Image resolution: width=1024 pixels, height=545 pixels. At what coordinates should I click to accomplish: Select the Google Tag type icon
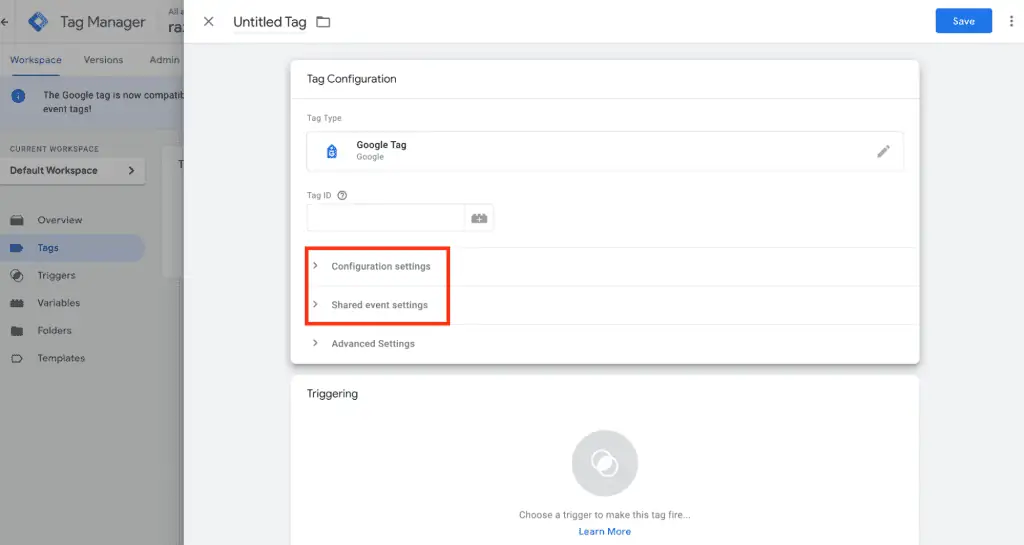tap(332, 151)
